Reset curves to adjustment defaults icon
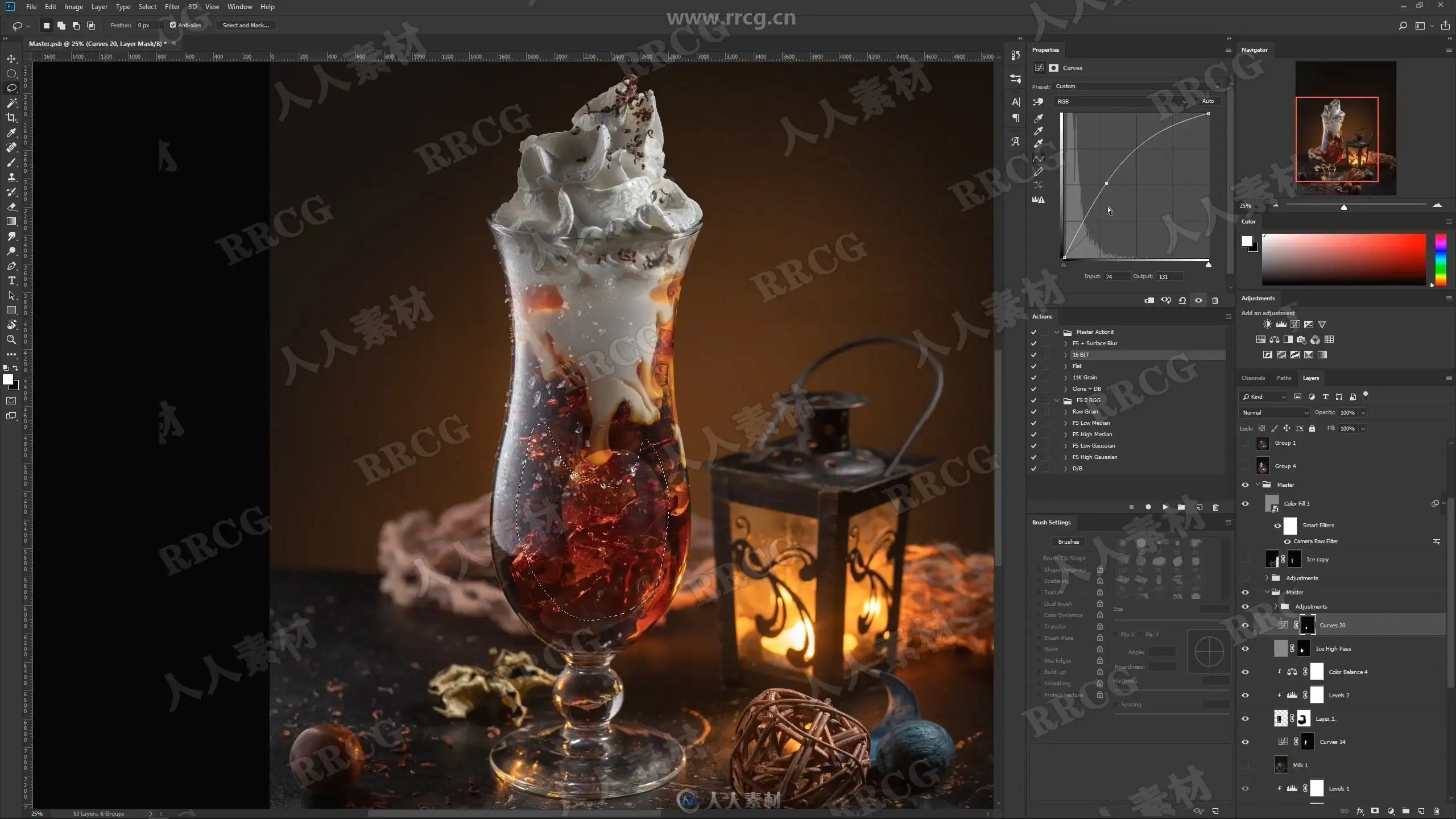This screenshot has height=819, width=1456. (1182, 300)
